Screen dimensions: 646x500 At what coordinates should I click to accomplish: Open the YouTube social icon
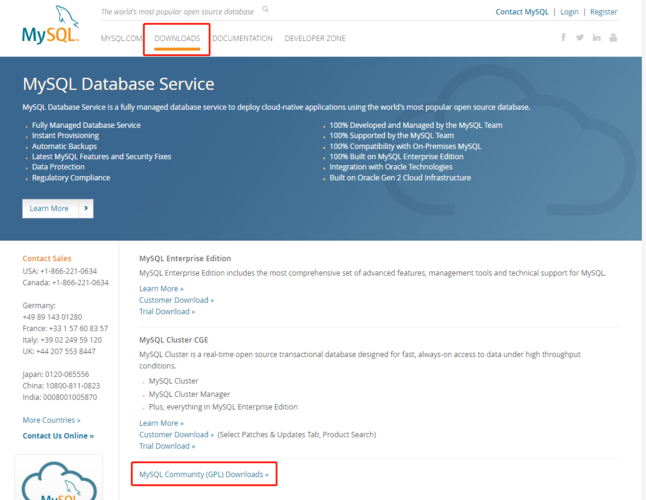(x=613, y=37)
